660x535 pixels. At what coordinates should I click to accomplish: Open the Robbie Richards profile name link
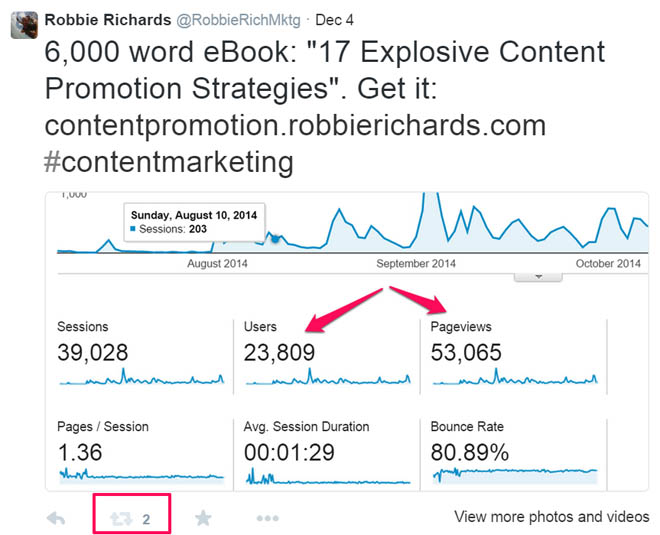109,18
